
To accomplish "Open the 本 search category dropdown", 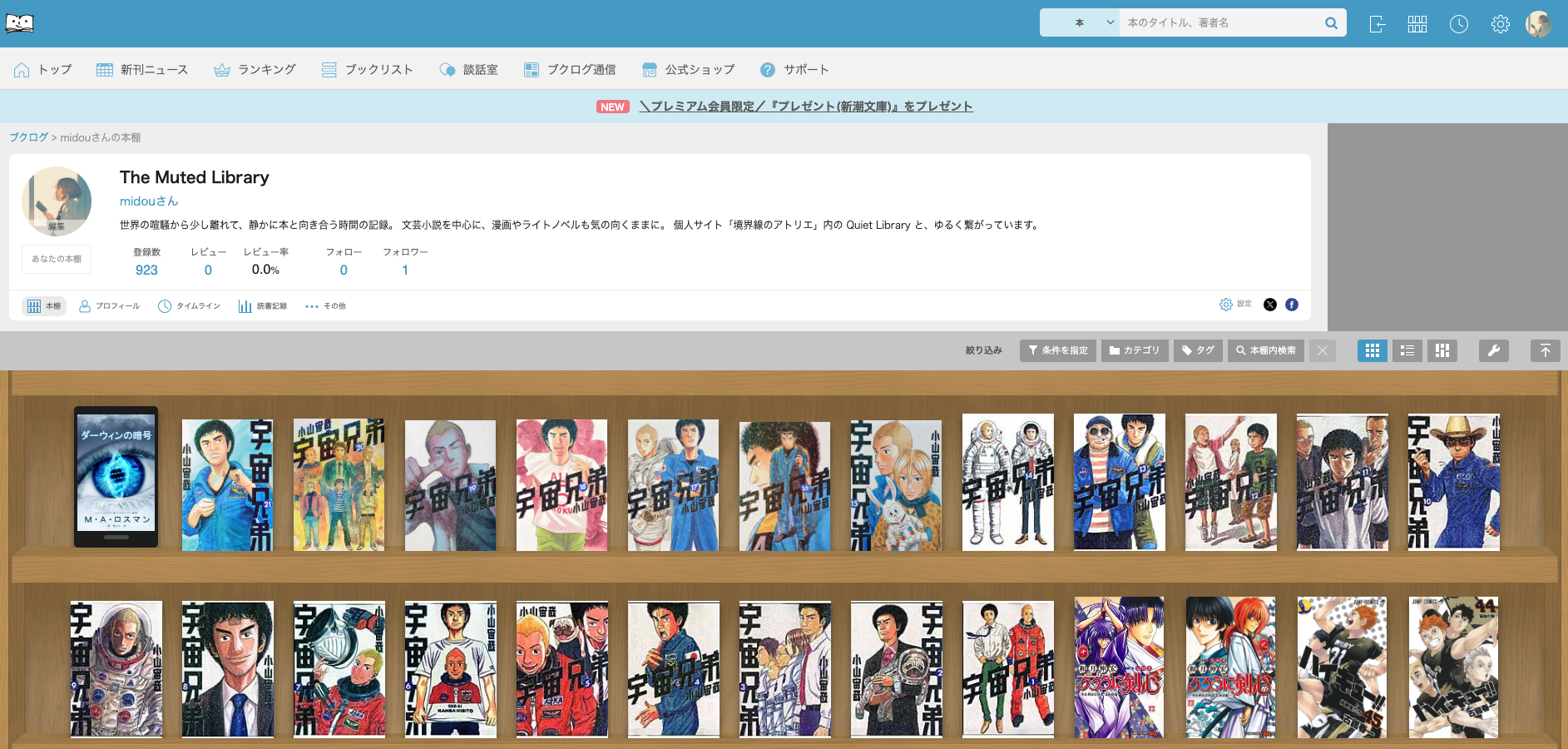I will [1080, 23].
